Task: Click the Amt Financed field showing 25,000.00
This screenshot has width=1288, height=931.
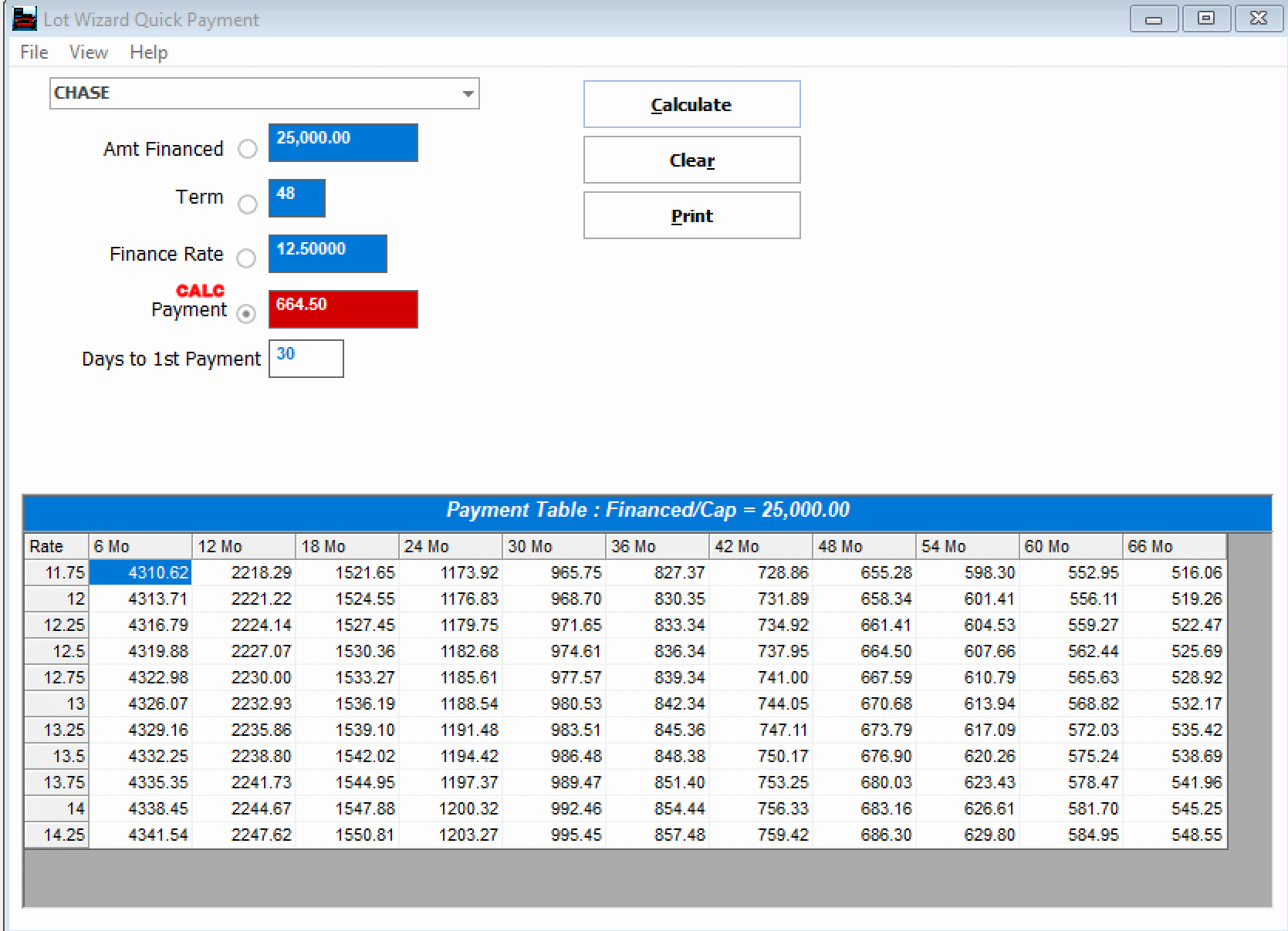Action: (342, 143)
